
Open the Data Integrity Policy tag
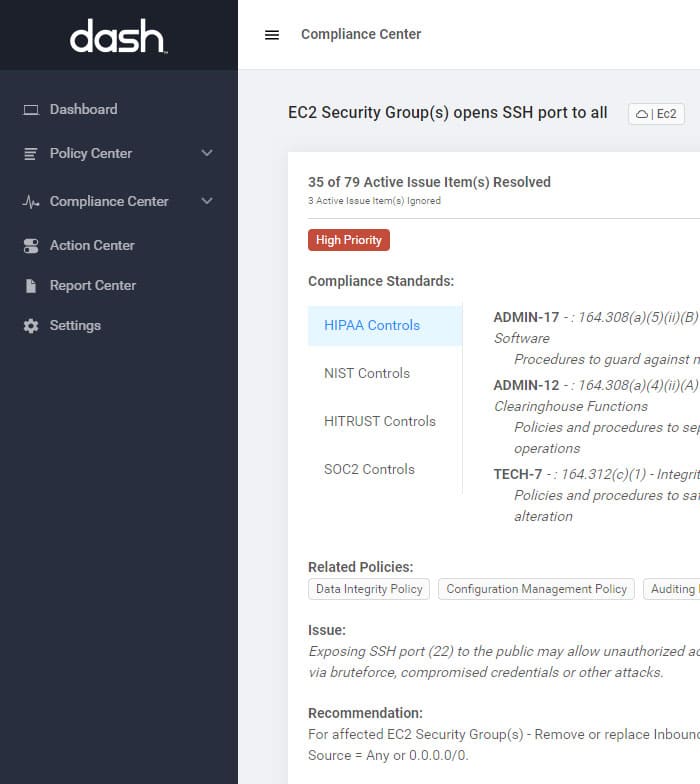tap(369, 589)
